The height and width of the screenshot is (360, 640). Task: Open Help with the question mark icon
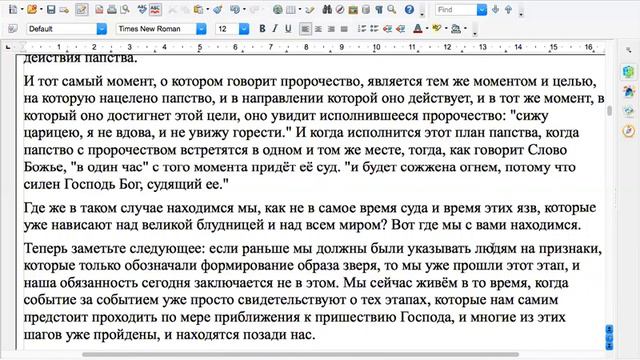(x=409, y=9)
